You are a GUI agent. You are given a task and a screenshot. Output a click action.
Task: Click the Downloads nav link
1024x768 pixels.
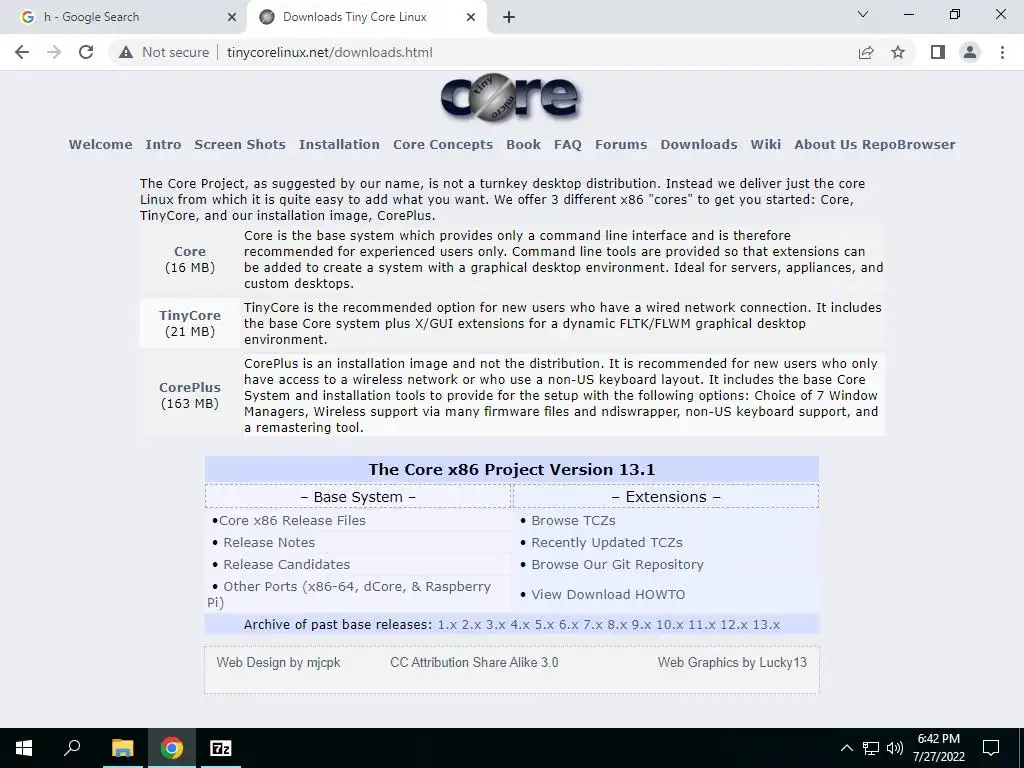point(699,144)
